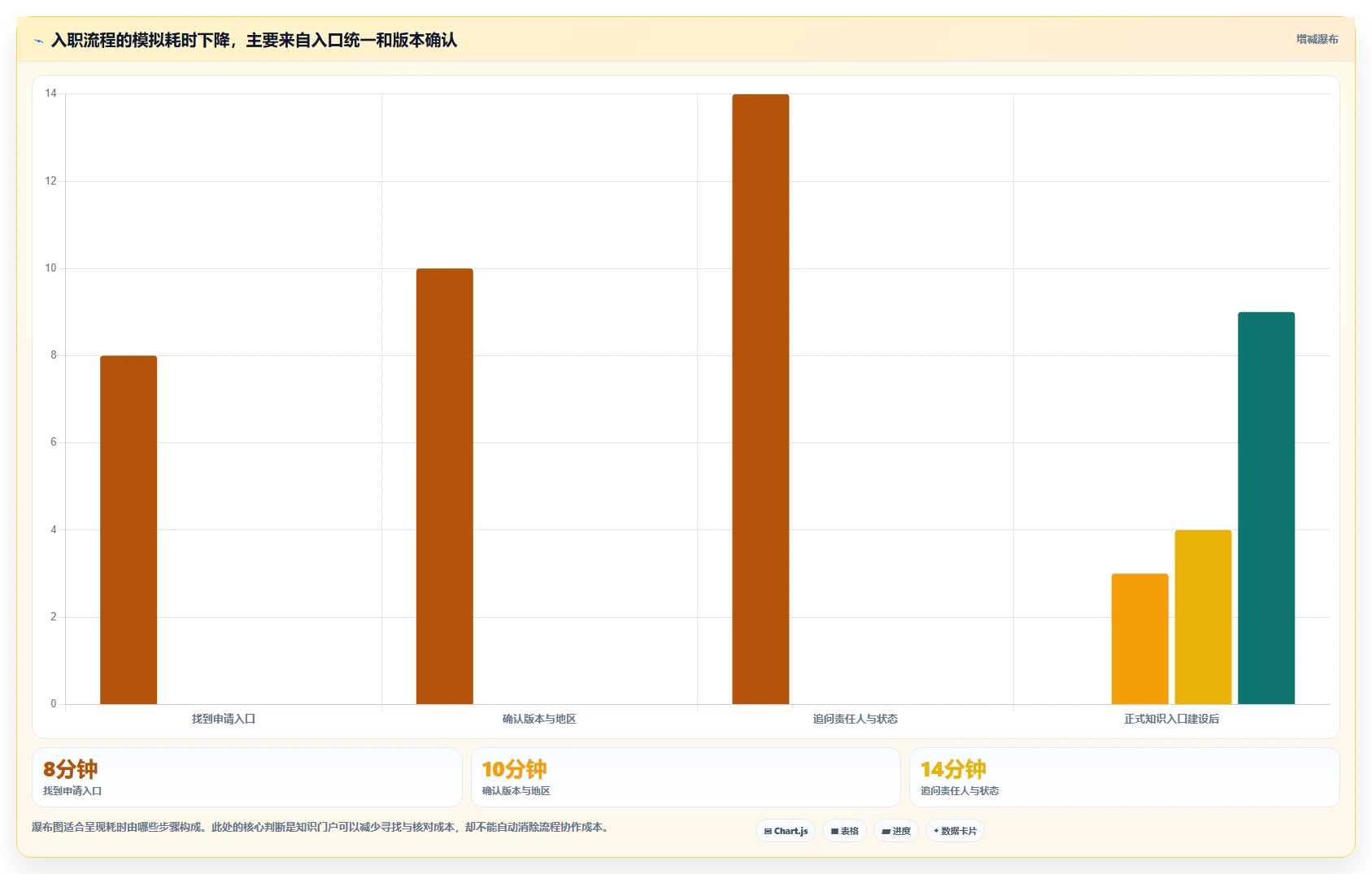The height and width of the screenshot is (874, 1372).
Task: Click x-axis label 找到申请入口
Action: click(224, 719)
